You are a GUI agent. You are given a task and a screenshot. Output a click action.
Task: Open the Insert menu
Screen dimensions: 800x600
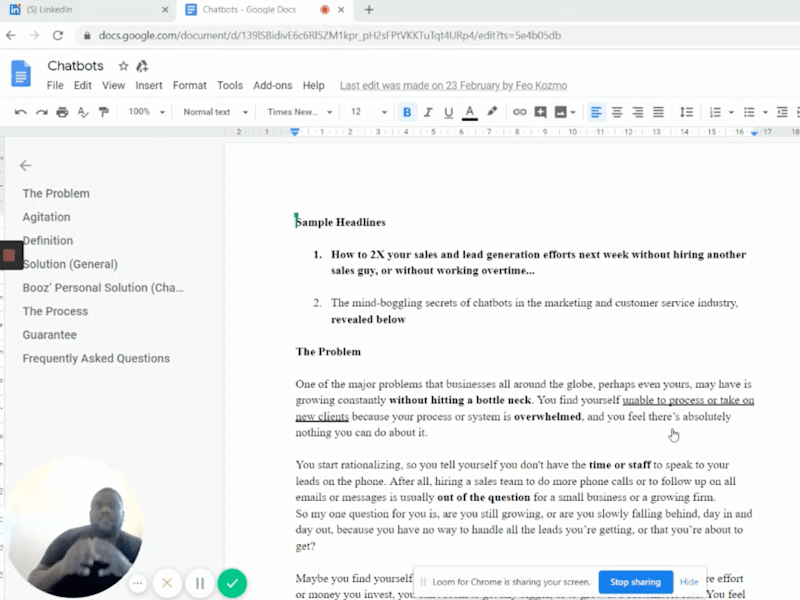click(x=148, y=85)
